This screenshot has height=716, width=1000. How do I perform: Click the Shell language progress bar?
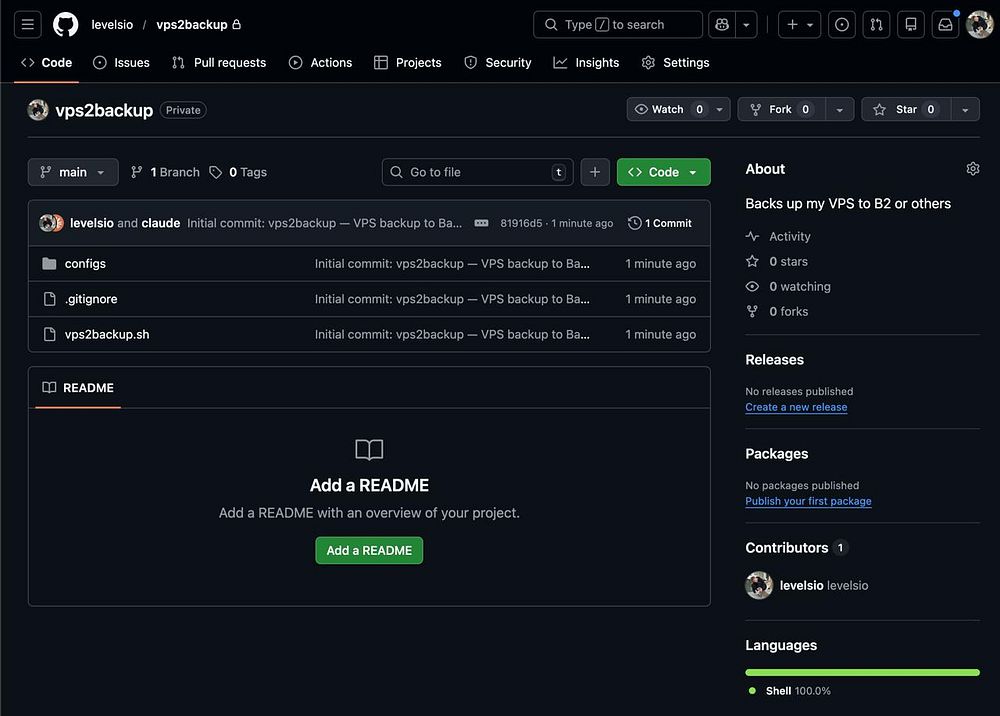tap(861, 672)
